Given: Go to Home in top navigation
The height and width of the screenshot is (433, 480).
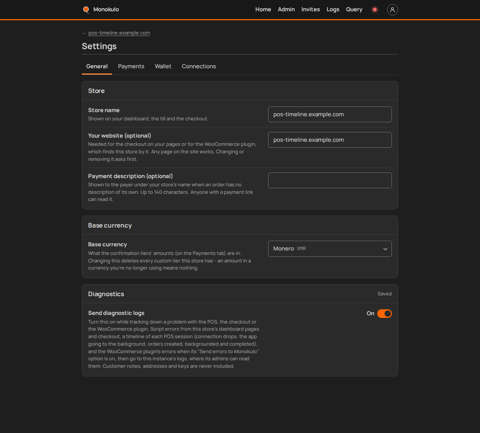Looking at the screenshot, I should [263, 10].
